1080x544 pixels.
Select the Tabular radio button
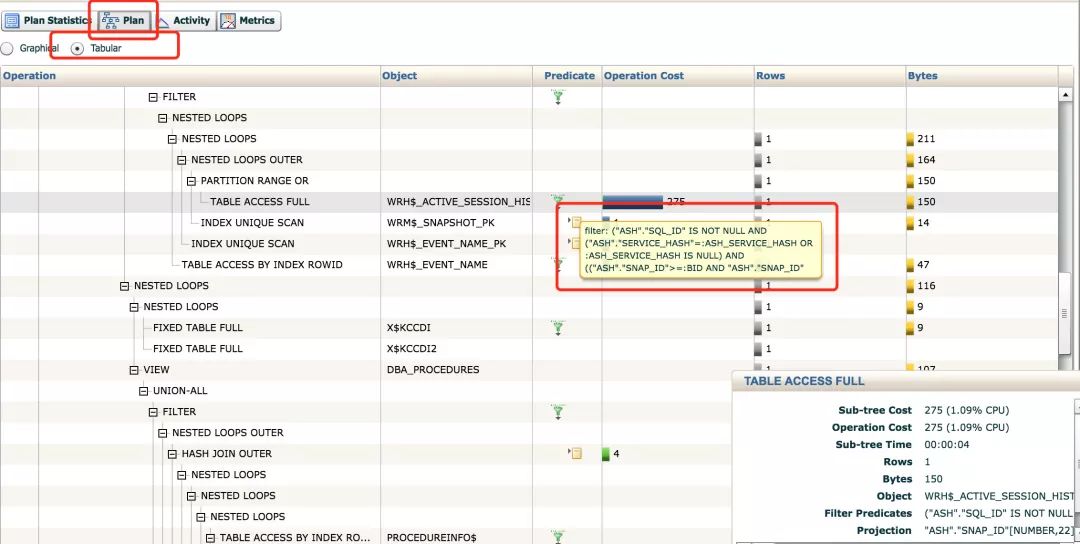(x=78, y=49)
